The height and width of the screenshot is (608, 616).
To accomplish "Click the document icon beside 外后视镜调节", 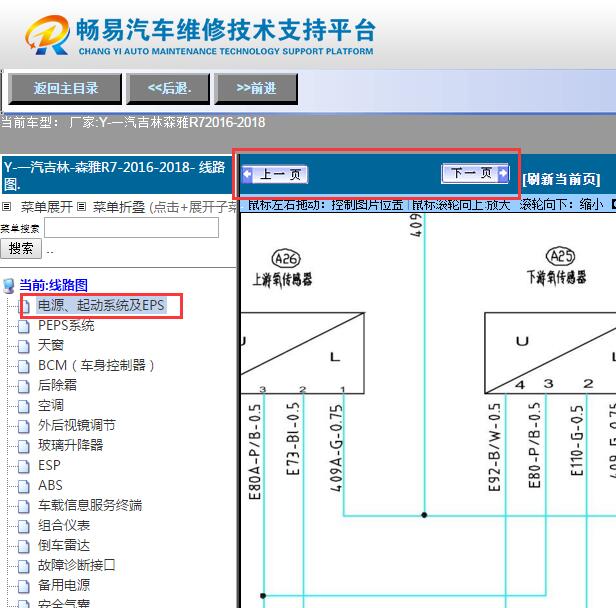I will (x=24, y=427).
